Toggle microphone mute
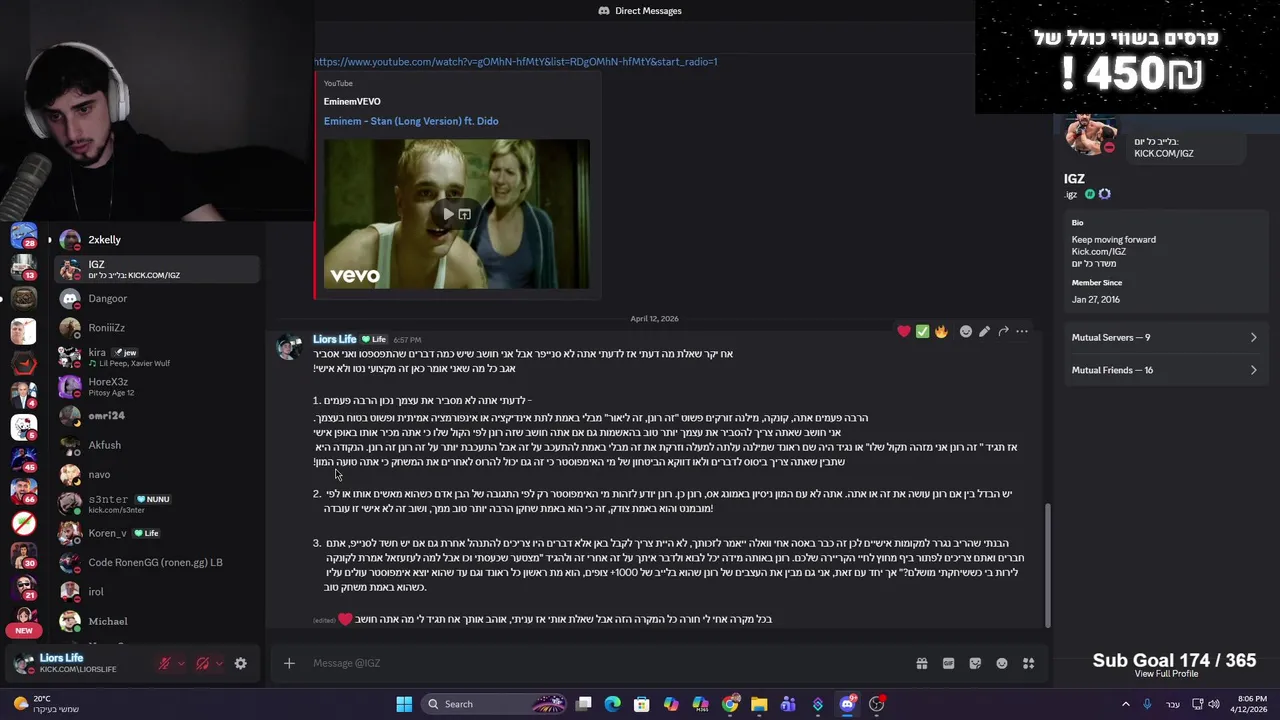The width and height of the screenshot is (1280, 720). pos(165,663)
